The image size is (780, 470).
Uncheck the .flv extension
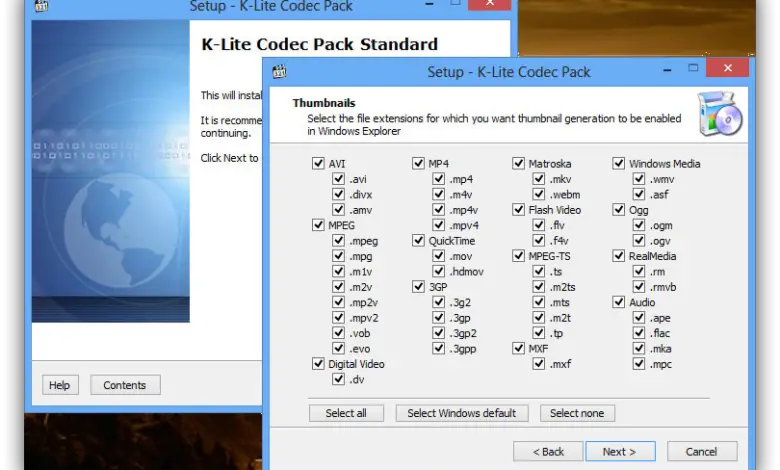(539, 225)
